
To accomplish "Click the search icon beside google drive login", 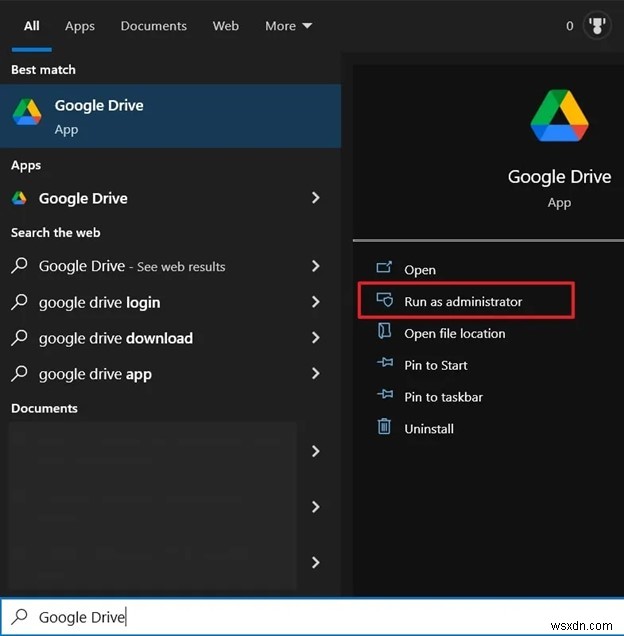I will tap(19, 302).
